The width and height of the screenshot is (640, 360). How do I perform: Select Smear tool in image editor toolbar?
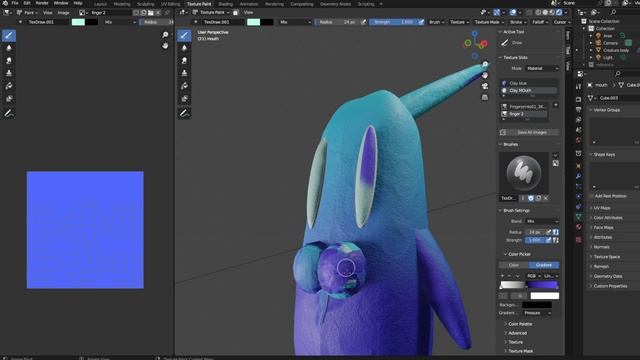click(9, 61)
